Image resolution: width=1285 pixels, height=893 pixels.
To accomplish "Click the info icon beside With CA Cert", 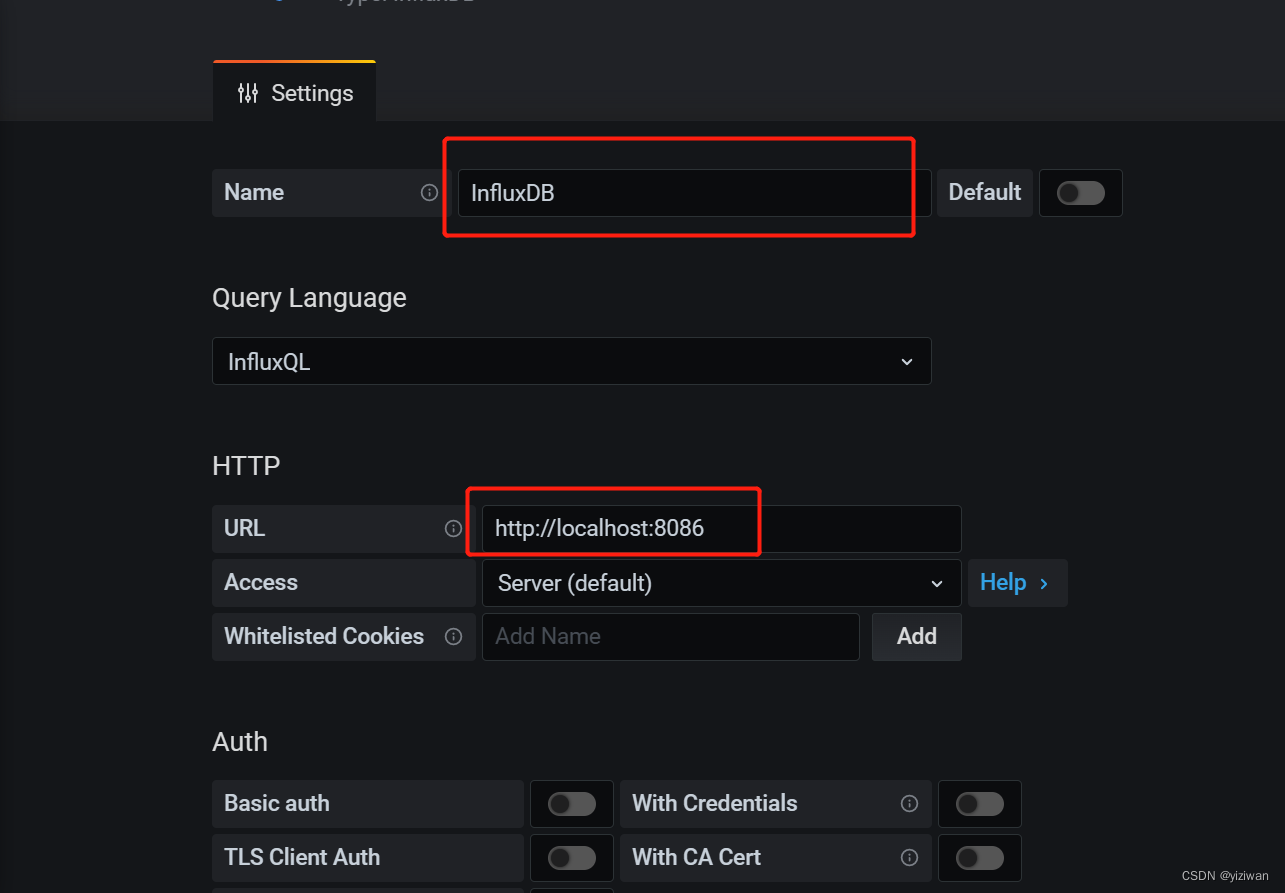I will 909,857.
